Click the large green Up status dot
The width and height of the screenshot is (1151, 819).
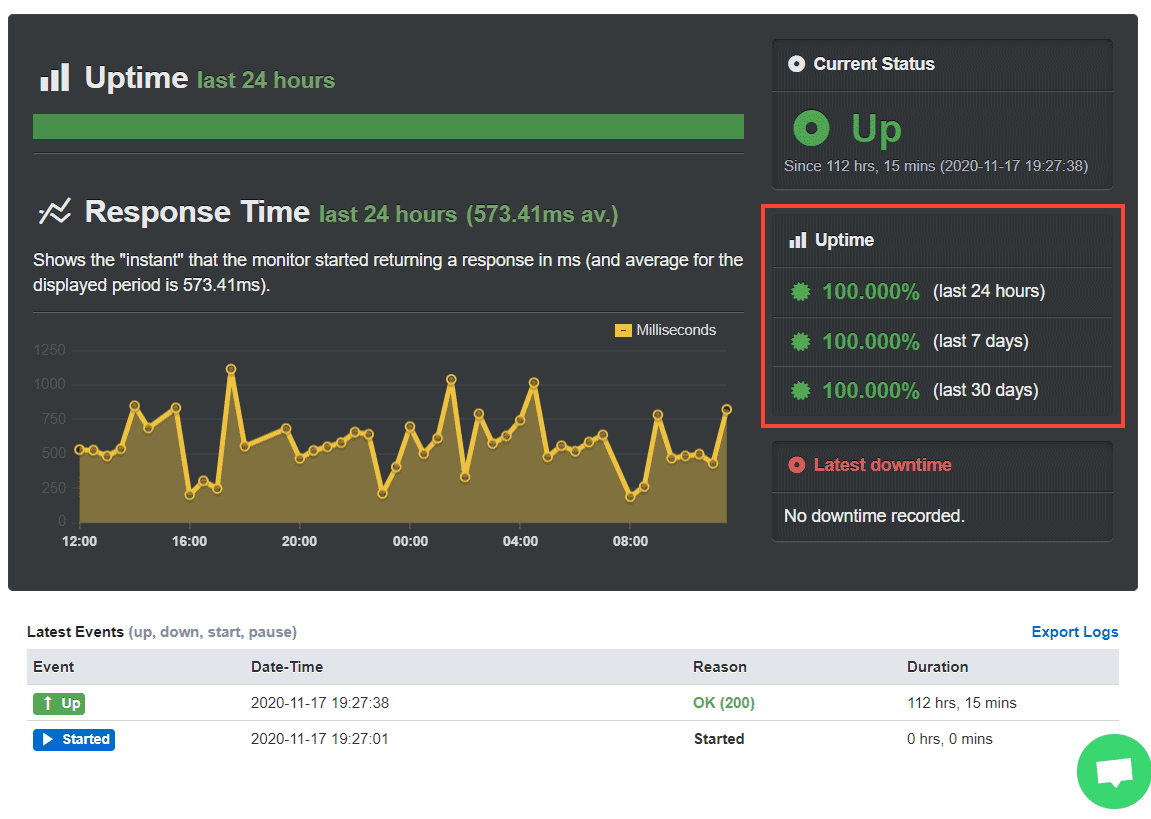tap(811, 128)
